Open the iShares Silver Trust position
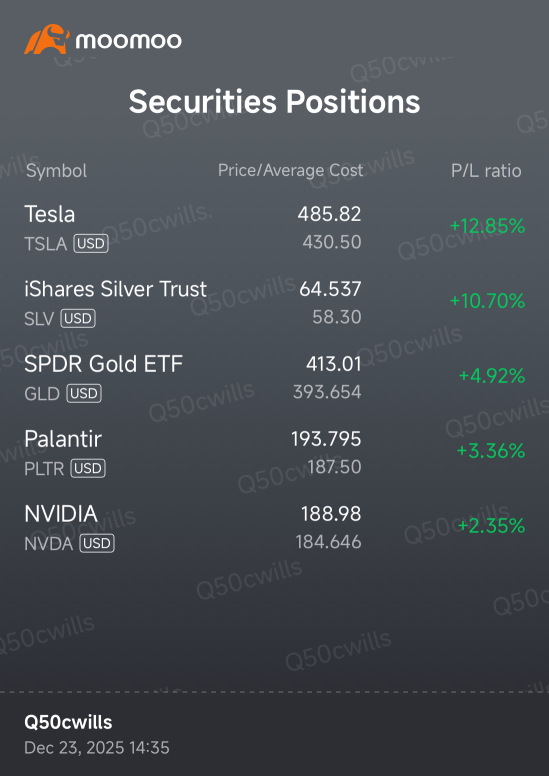Viewport: 549px width, 776px height. [274, 302]
